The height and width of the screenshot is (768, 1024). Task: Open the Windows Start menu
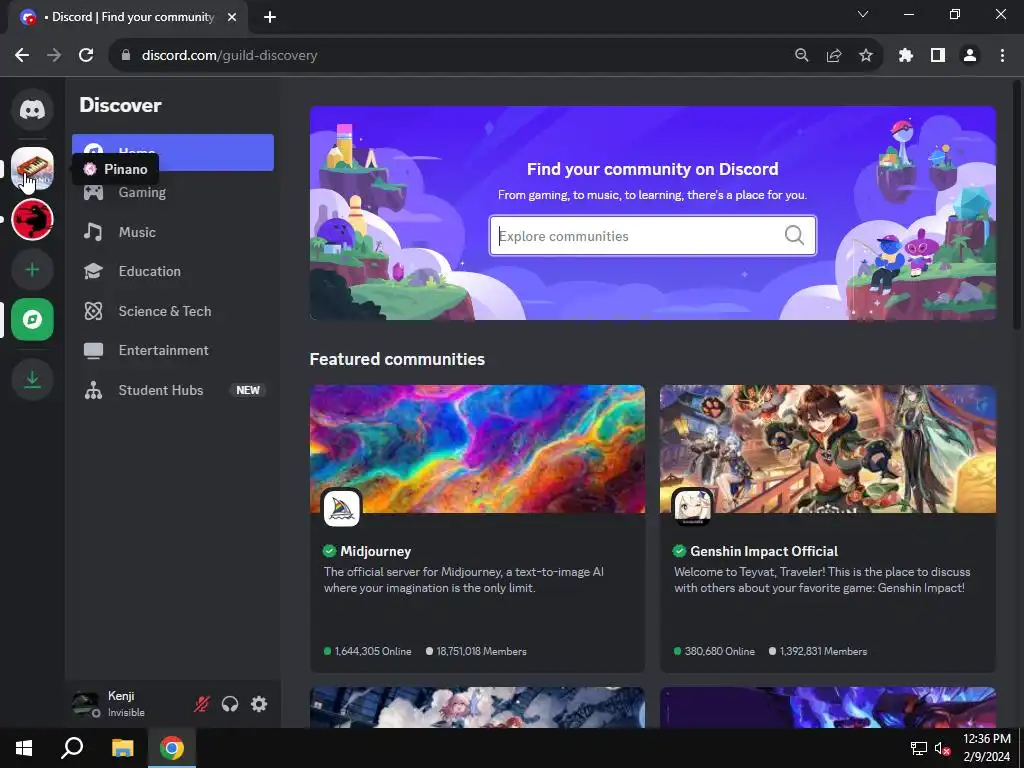24,748
